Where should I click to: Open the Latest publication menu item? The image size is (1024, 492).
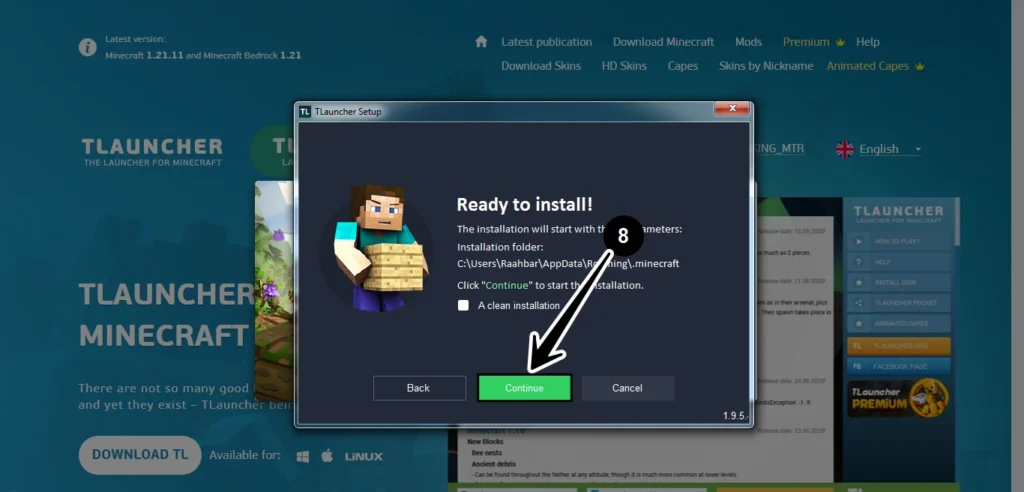547,42
